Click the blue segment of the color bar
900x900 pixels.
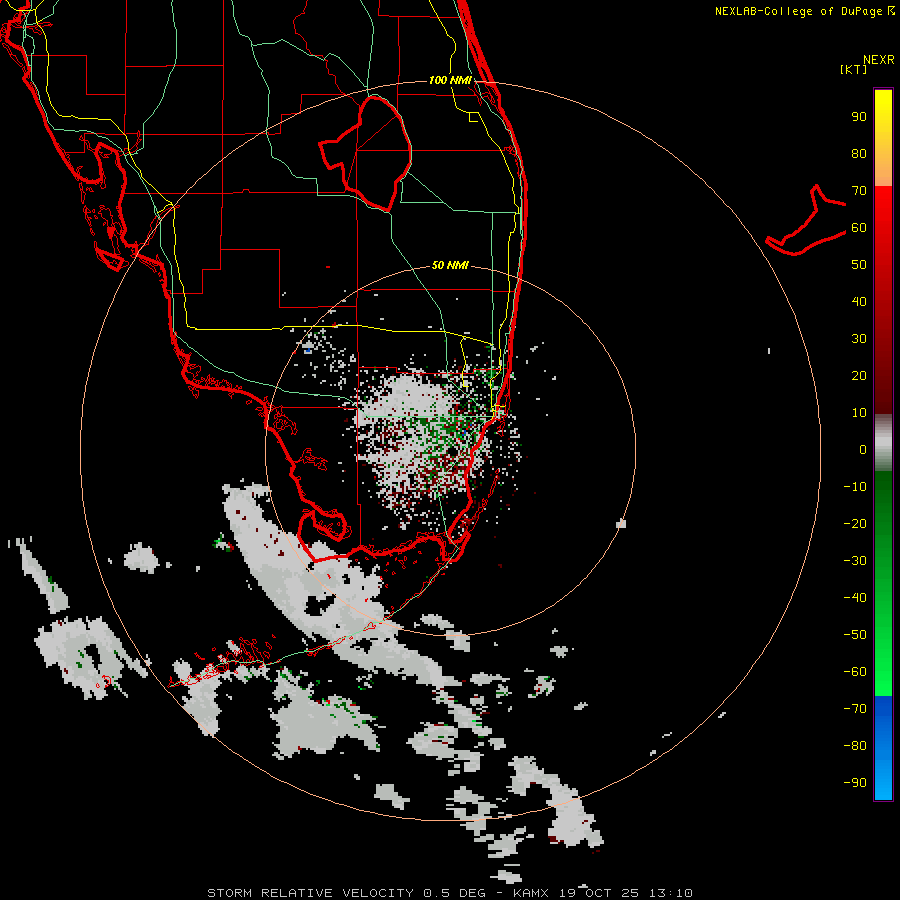(x=883, y=748)
